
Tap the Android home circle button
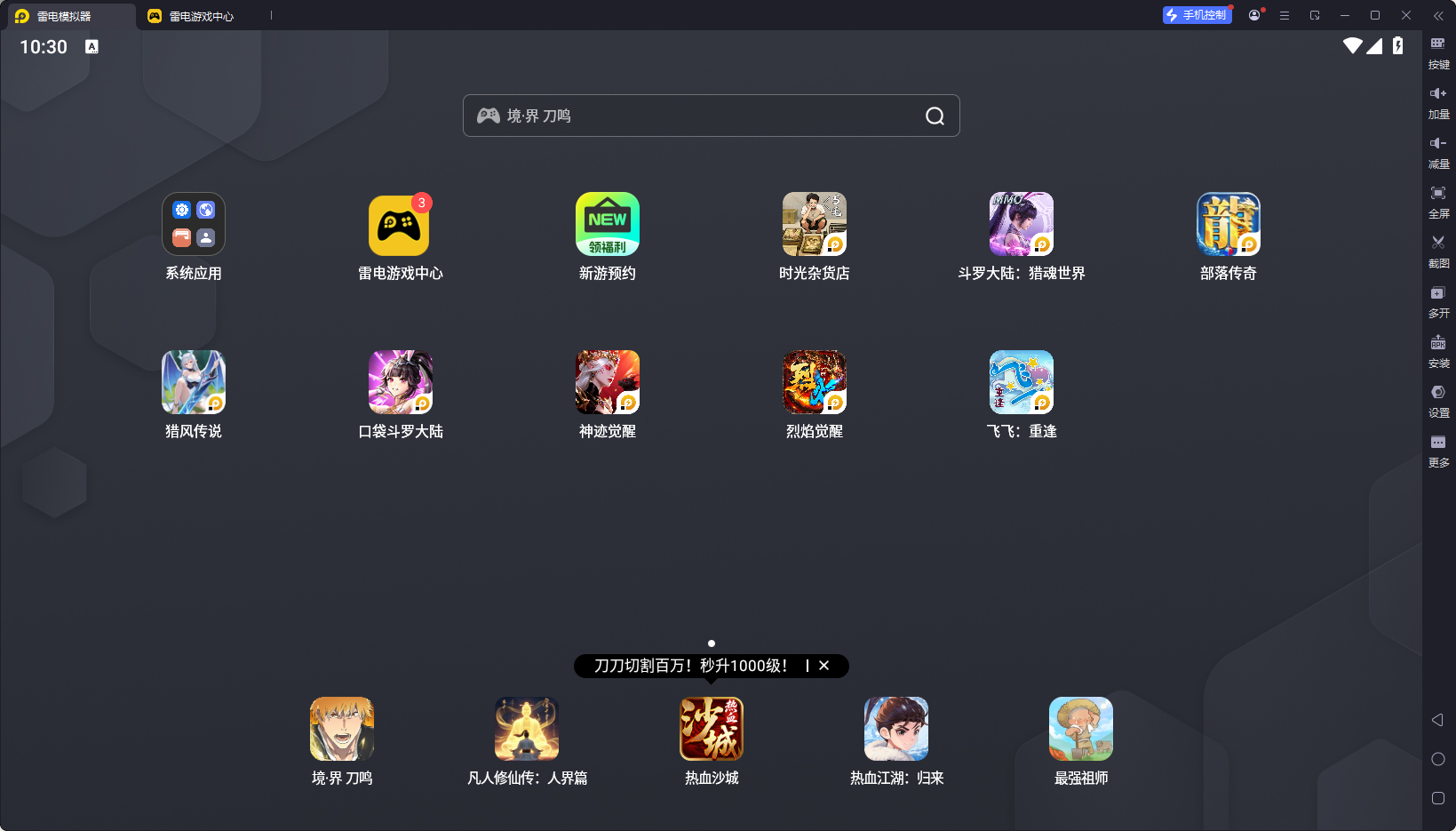(x=1438, y=759)
